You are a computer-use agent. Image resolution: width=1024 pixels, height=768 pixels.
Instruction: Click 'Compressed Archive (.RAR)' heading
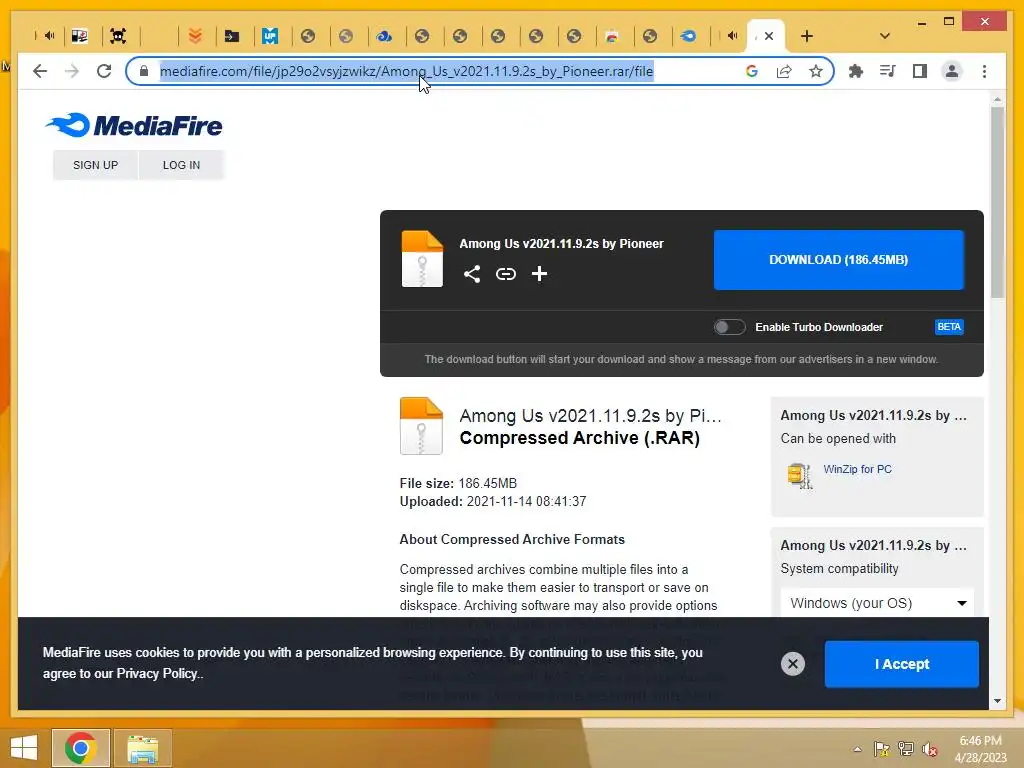coord(580,438)
